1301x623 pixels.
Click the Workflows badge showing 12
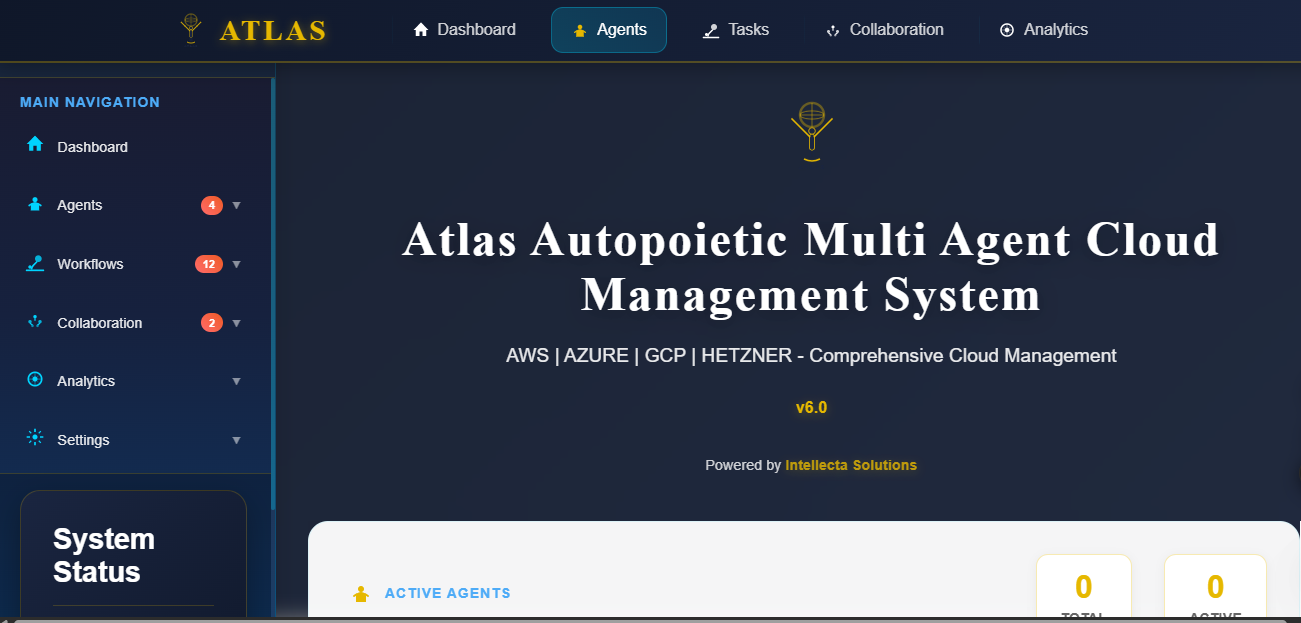point(209,264)
